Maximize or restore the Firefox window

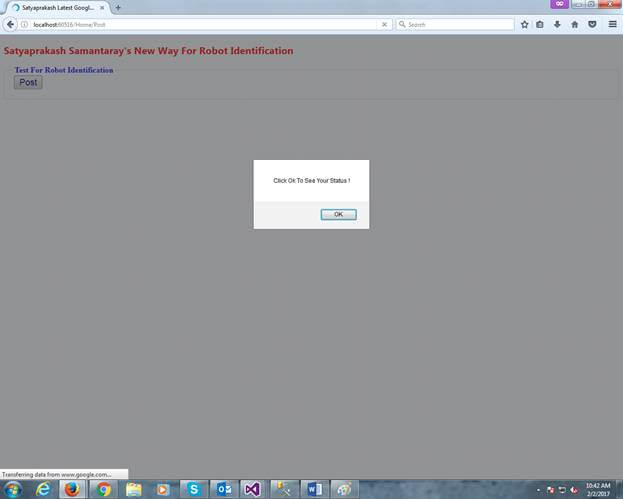[591, 4]
